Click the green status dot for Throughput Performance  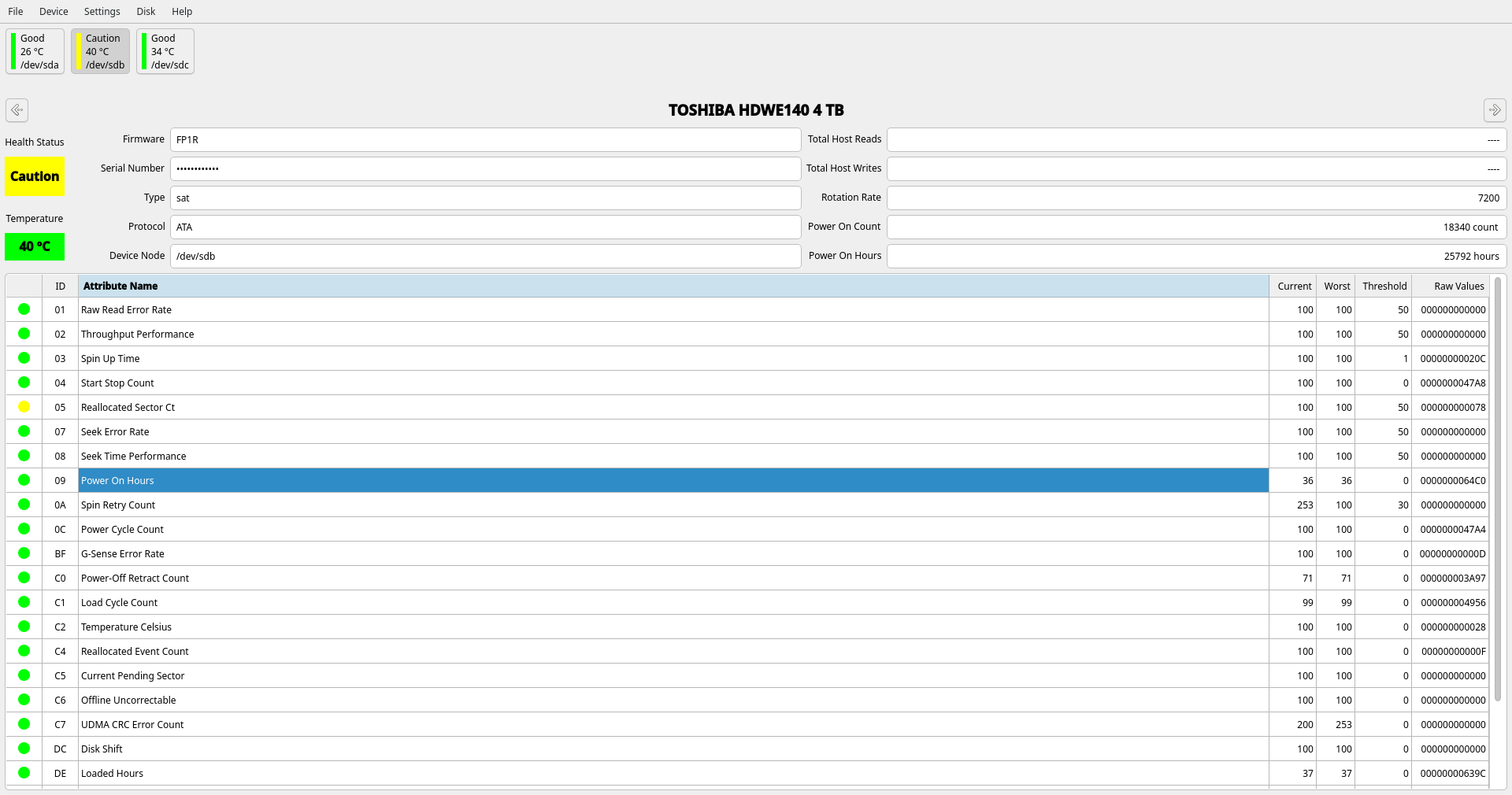point(24,334)
